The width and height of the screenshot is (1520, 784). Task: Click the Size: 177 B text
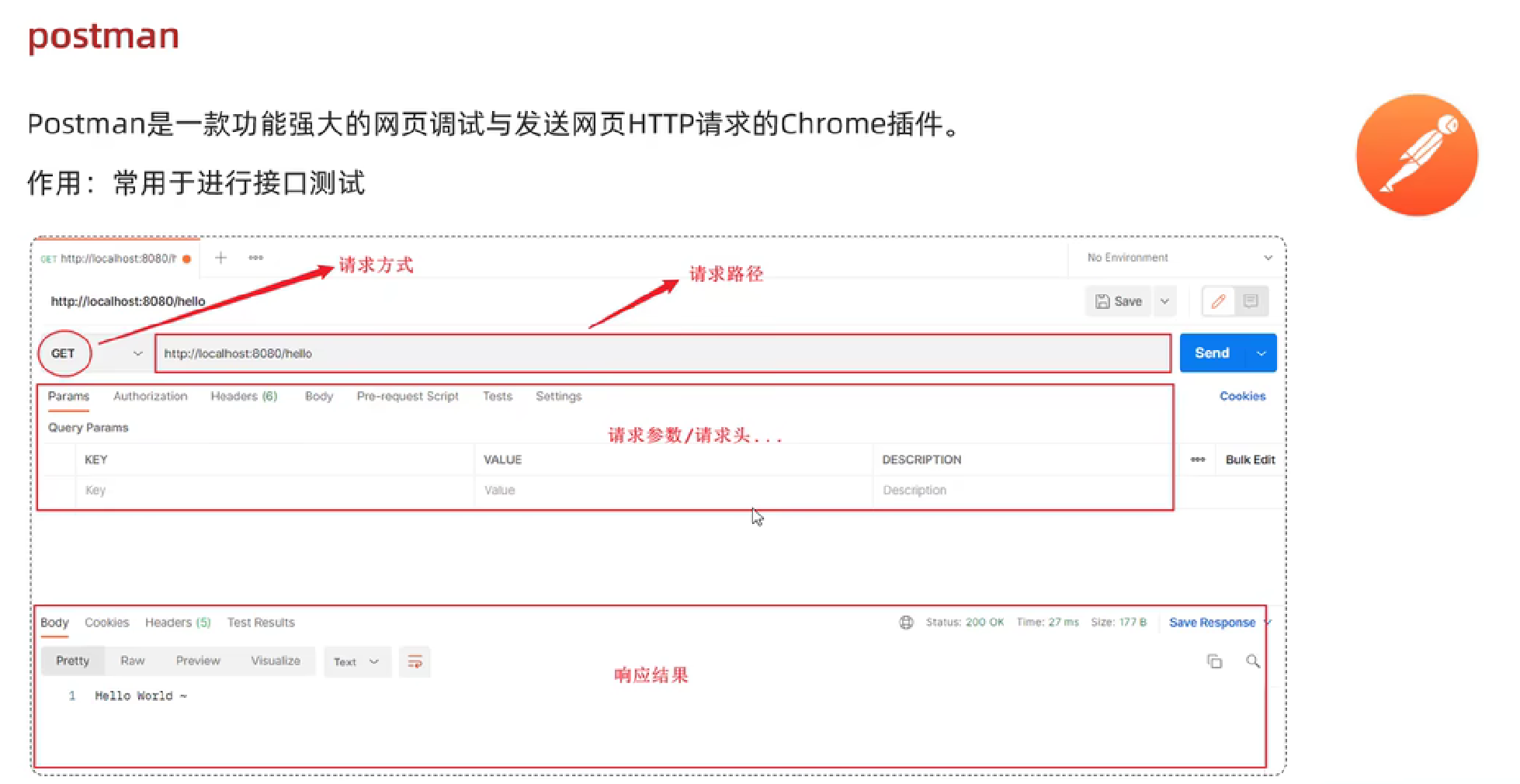(x=1119, y=623)
